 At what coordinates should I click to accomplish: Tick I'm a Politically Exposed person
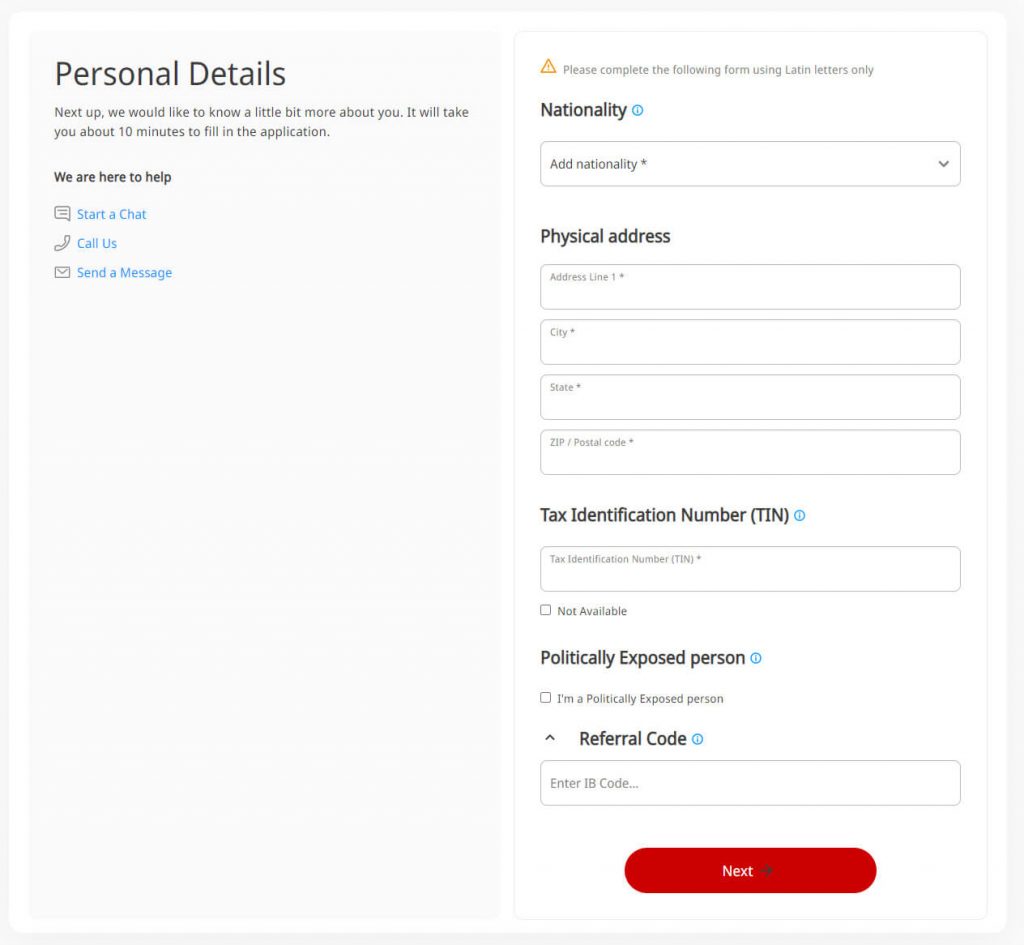(x=546, y=698)
